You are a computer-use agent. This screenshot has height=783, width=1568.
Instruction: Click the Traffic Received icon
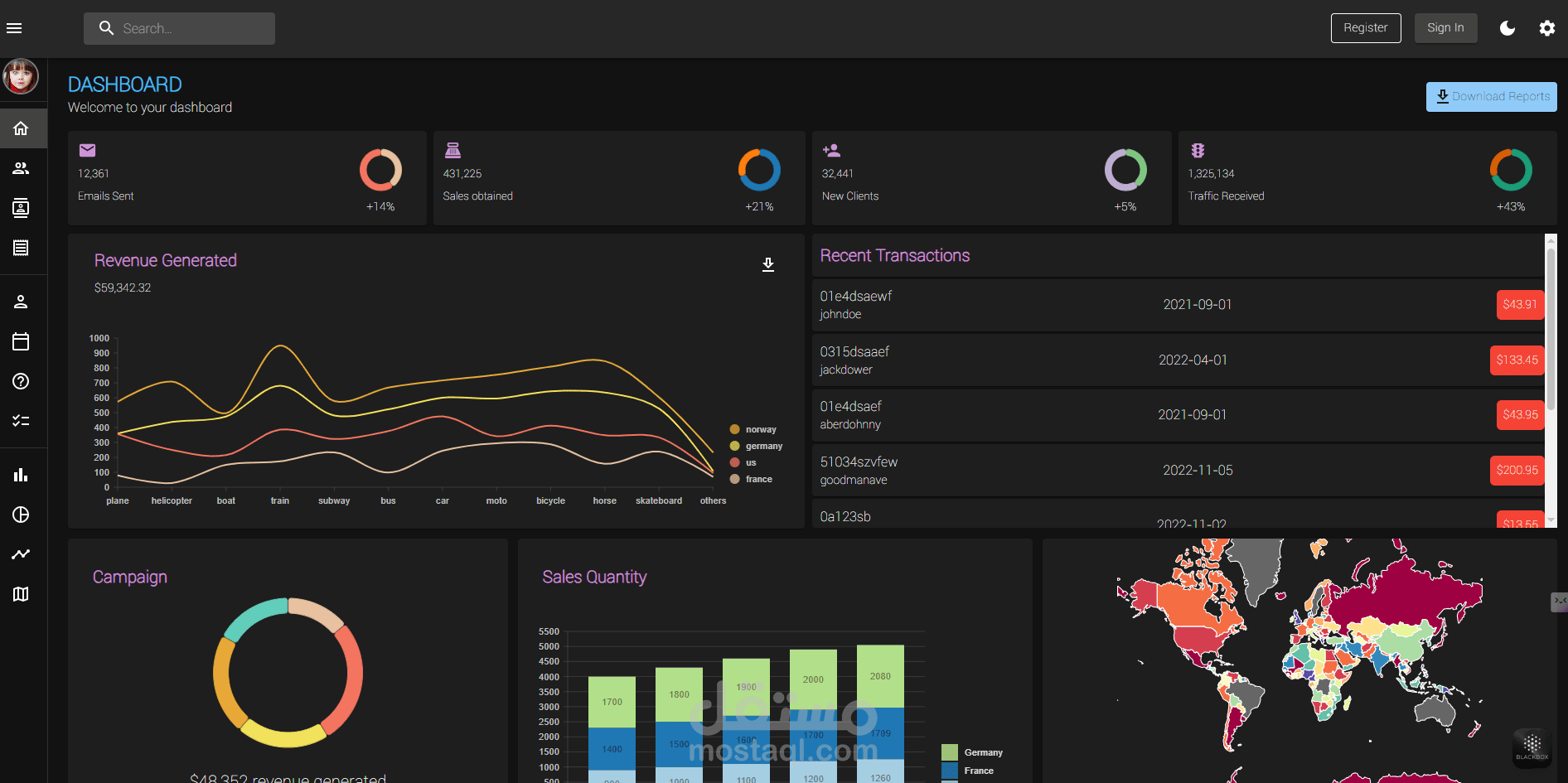1198,150
